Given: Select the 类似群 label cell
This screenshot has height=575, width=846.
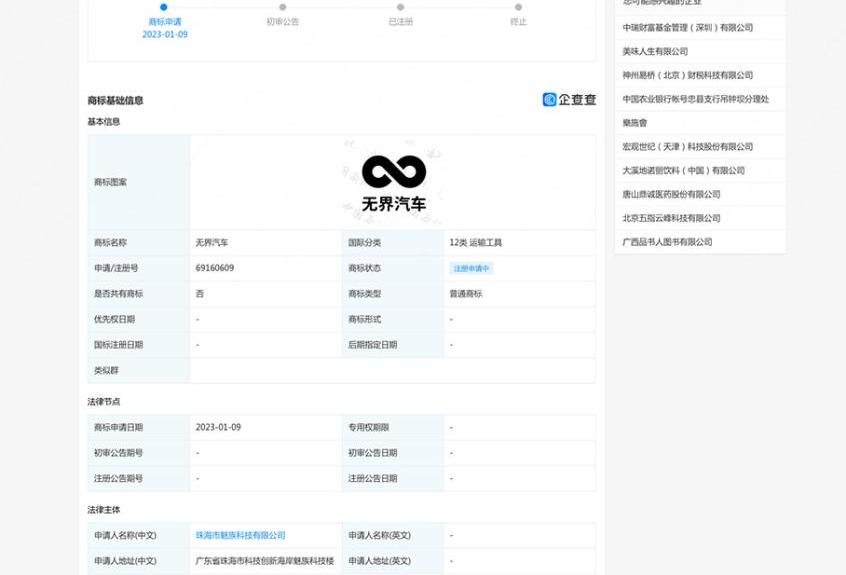Looking at the screenshot, I should click(x=139, y=371).
